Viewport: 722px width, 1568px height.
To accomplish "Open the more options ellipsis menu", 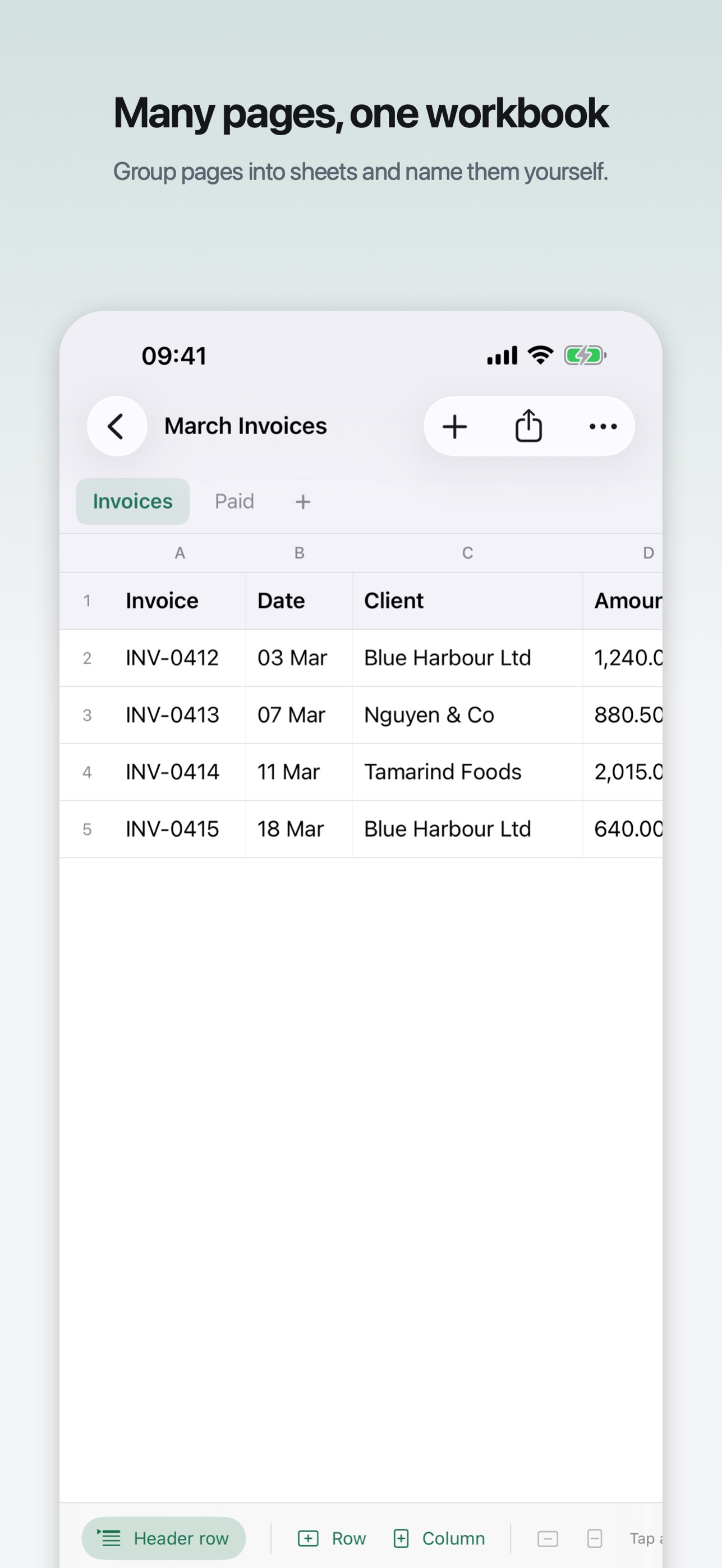I will [x=603, y=426].
